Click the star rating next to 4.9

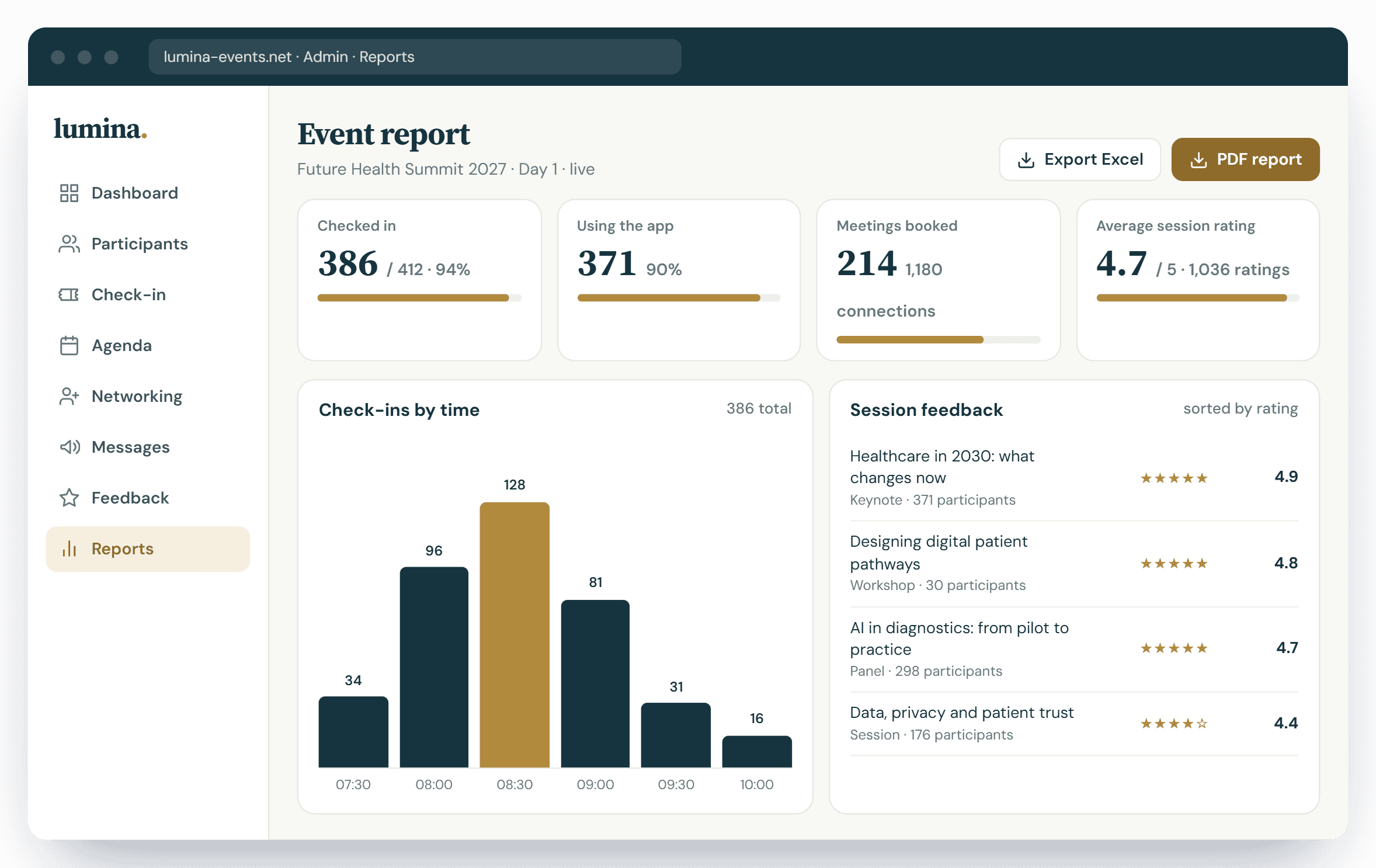[1174, 478]
